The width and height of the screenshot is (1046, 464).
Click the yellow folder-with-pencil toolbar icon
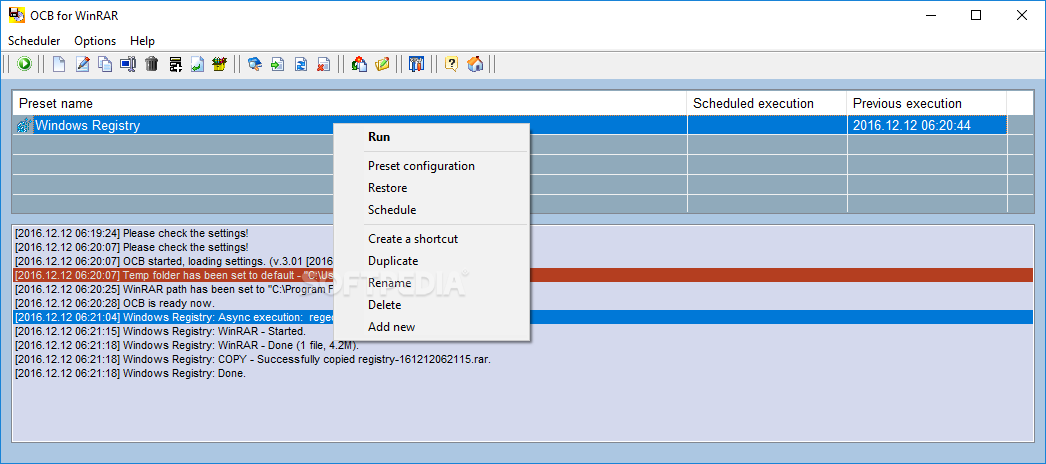(382, 64)
